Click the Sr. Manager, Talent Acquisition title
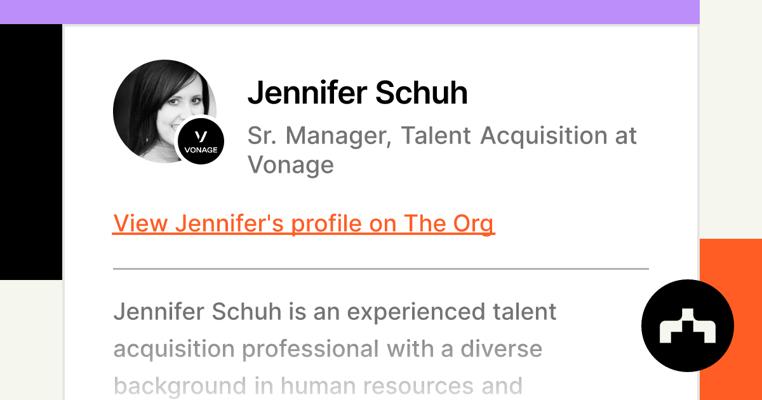The image size is (762, 400). point(441,136)
